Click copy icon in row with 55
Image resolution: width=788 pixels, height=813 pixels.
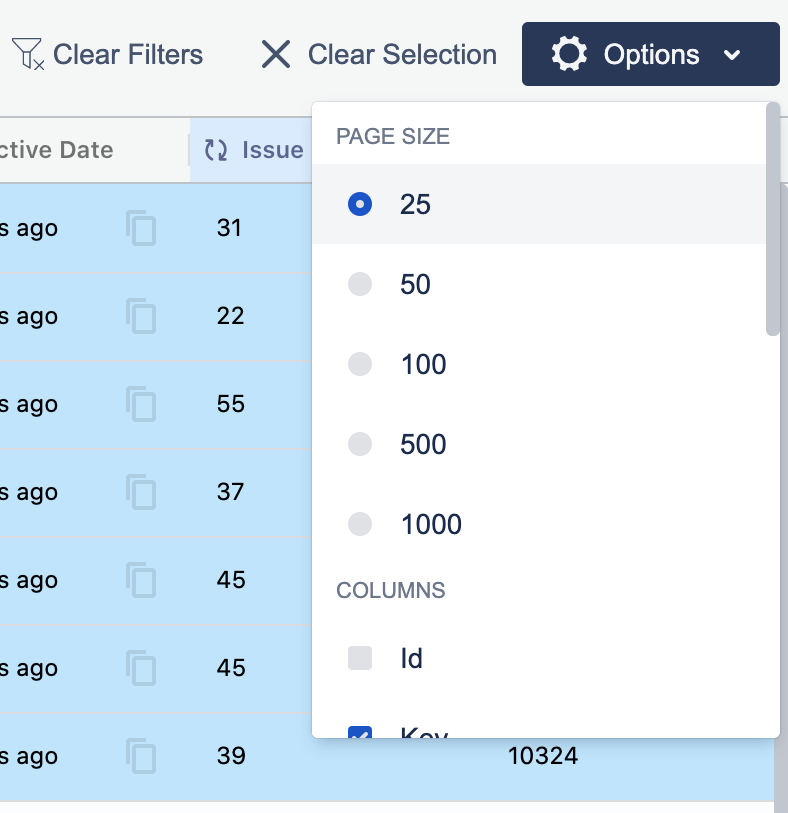tap(141, 404)
